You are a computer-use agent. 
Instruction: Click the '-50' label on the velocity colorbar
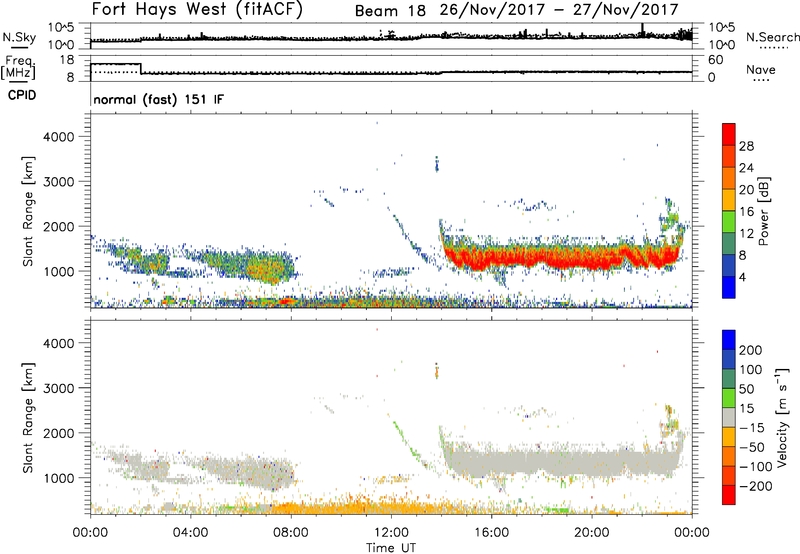point(751,447)
